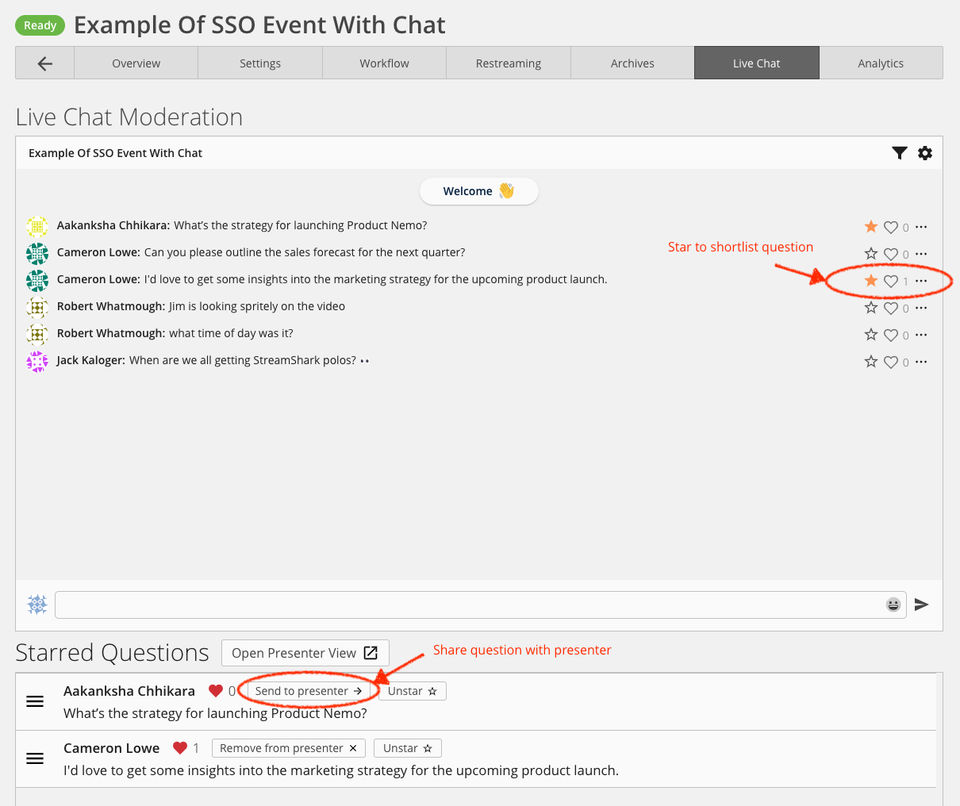The width and height of the screenshot is (960, 806).
Task: Click the back arrow navigation button
Action: [x=45, y=63]
